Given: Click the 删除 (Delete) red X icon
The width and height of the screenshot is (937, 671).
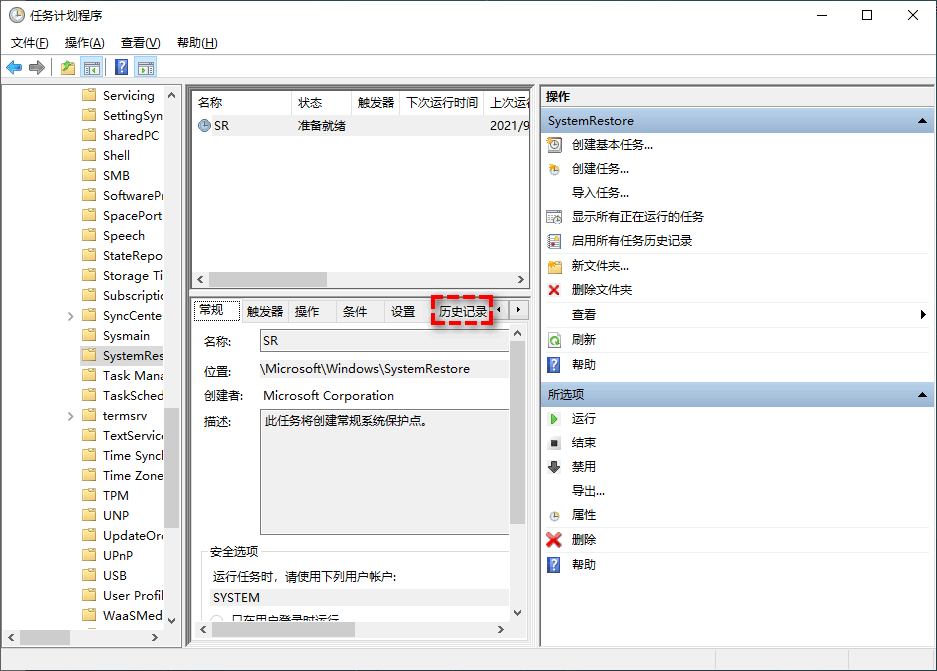Looking at the screenshot, I should click(553, 539).
